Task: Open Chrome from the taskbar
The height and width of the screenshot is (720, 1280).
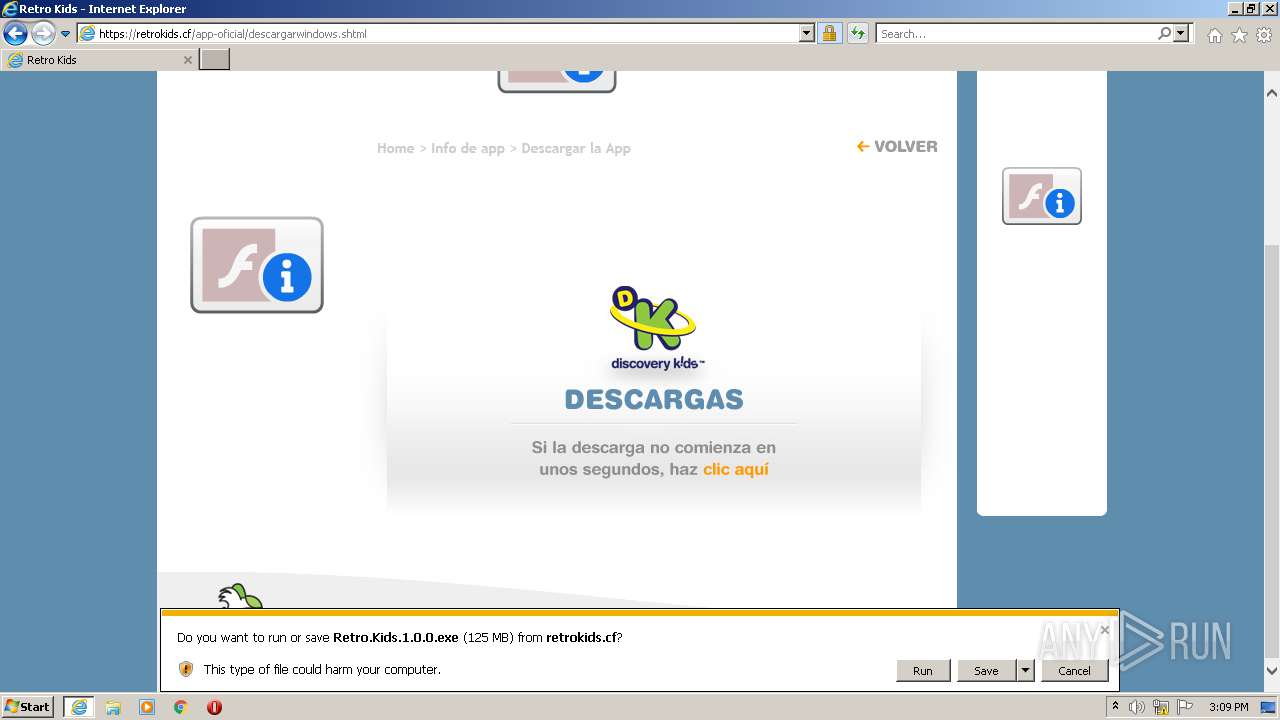Action: (x=181, y=707)
